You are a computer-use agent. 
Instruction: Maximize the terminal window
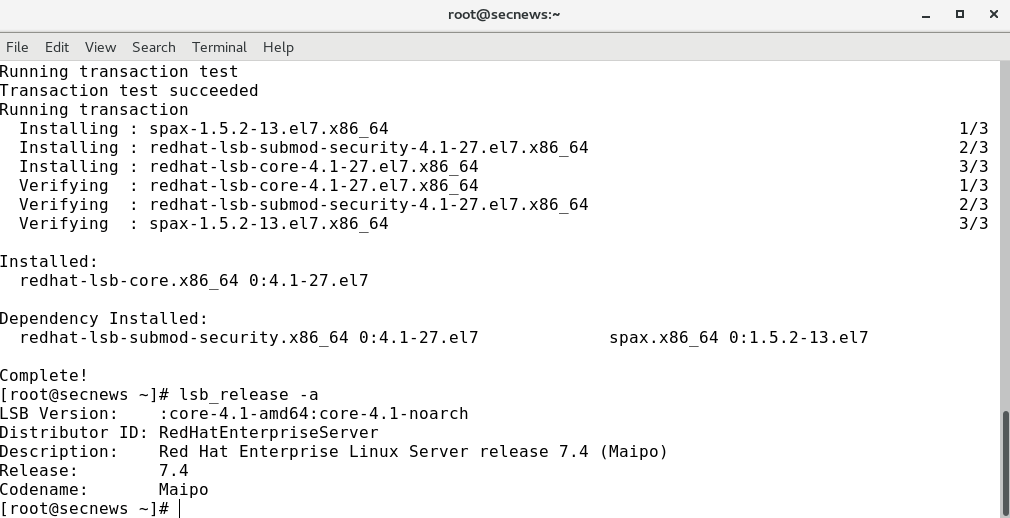(x=960, y=14)
